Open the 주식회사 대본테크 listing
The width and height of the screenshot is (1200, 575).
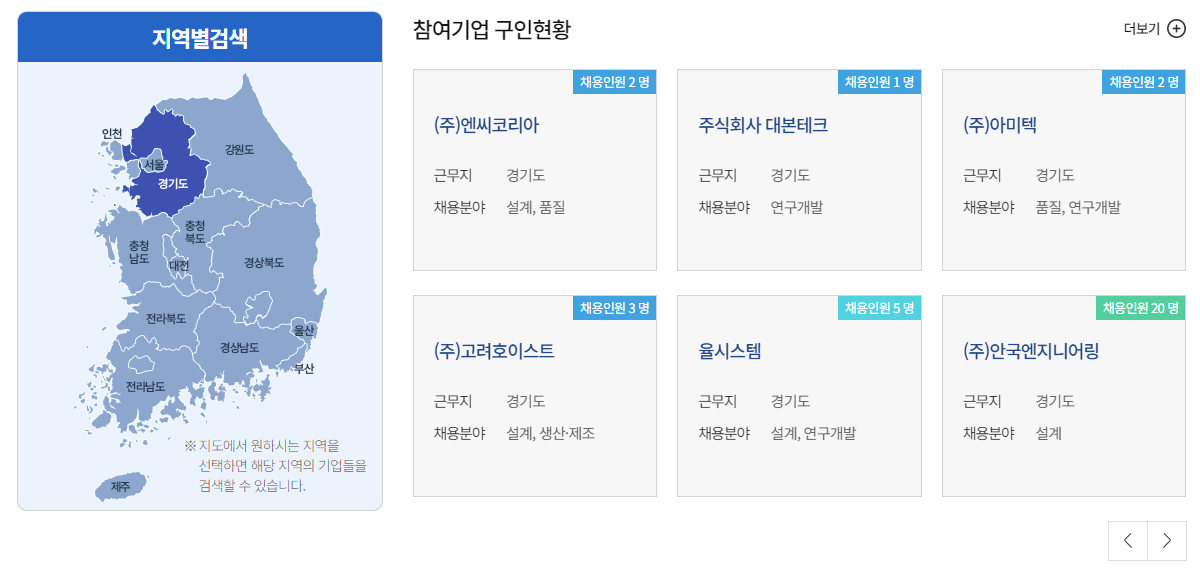click(799, 170)
